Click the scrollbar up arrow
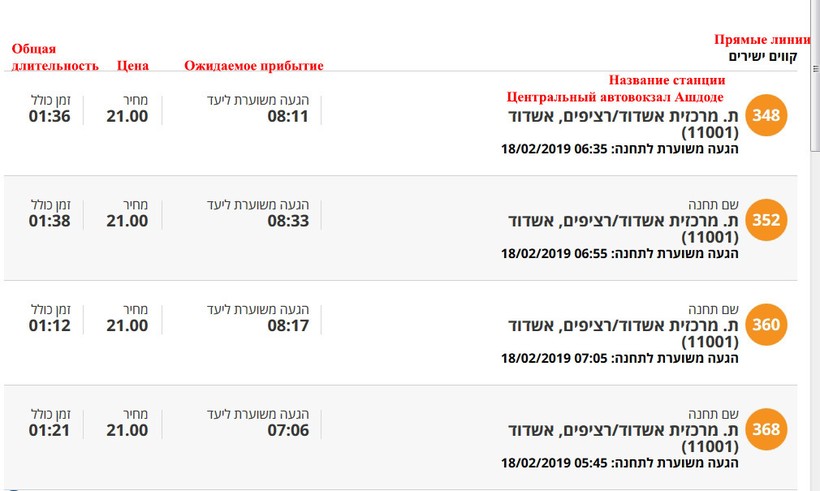 [x=815, y=5]
